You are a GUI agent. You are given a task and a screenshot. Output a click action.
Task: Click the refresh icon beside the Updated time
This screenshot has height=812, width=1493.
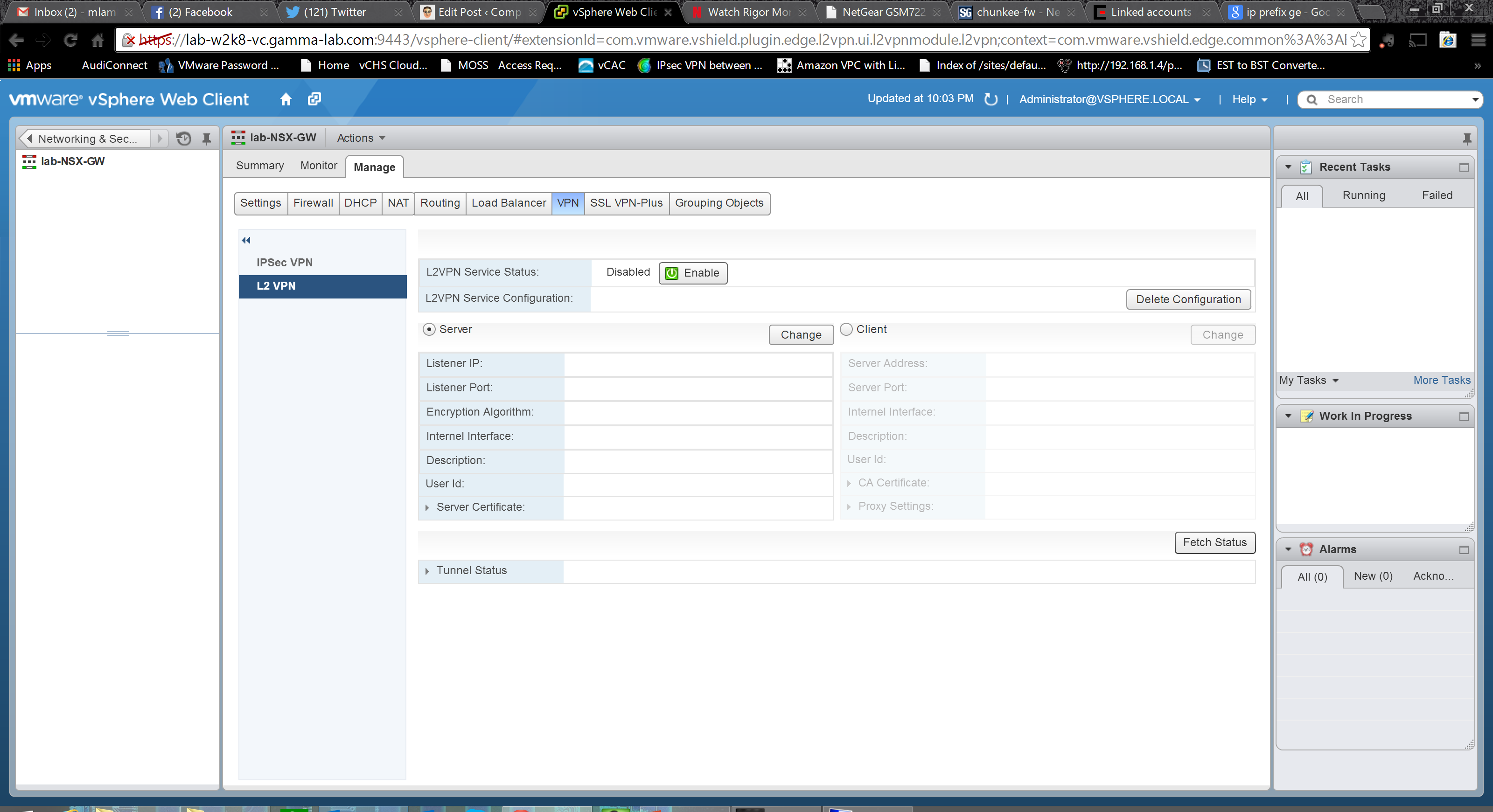click(991, 100)
